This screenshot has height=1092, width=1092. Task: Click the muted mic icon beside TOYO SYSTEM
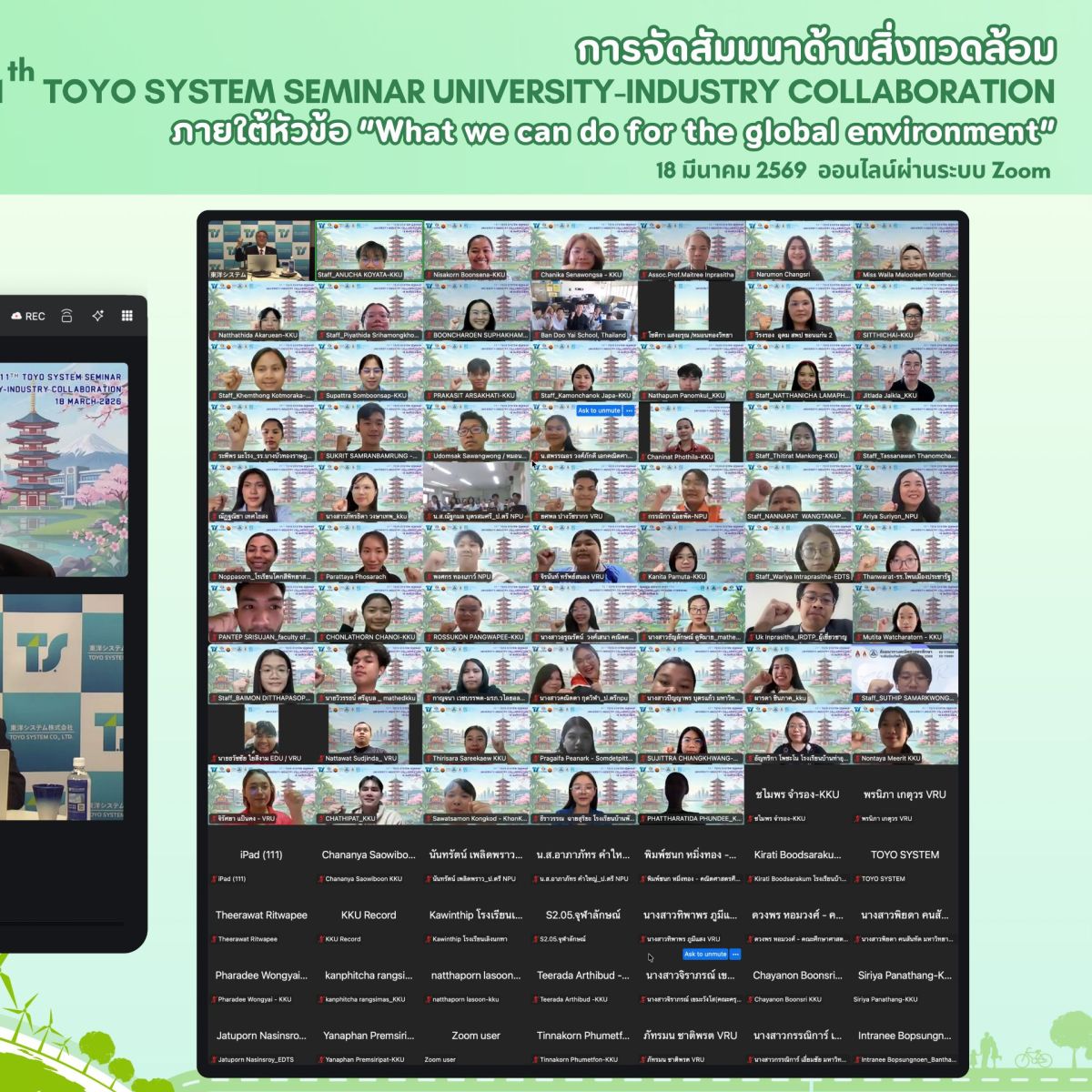click(858, 879)
